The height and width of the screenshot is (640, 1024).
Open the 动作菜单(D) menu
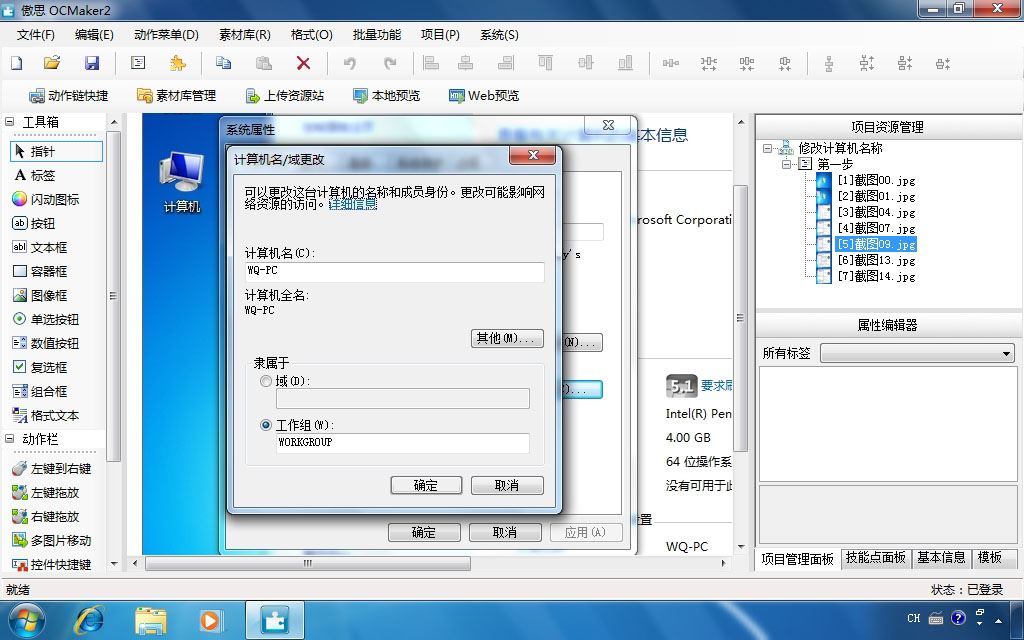166,35
